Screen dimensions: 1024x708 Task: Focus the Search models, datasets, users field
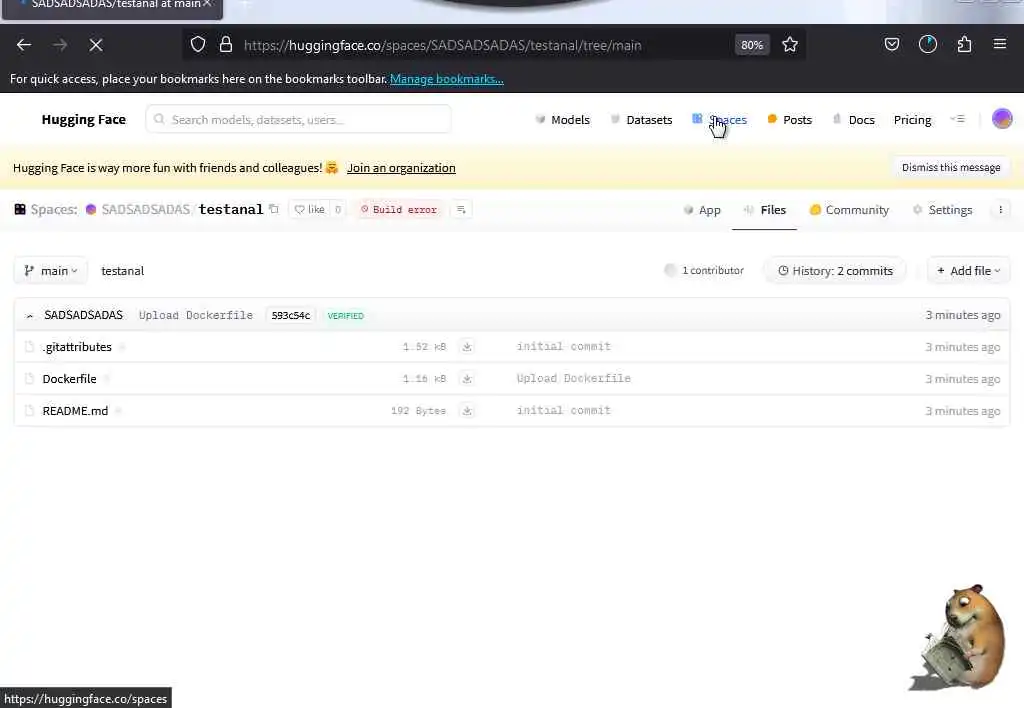[298, 120]
